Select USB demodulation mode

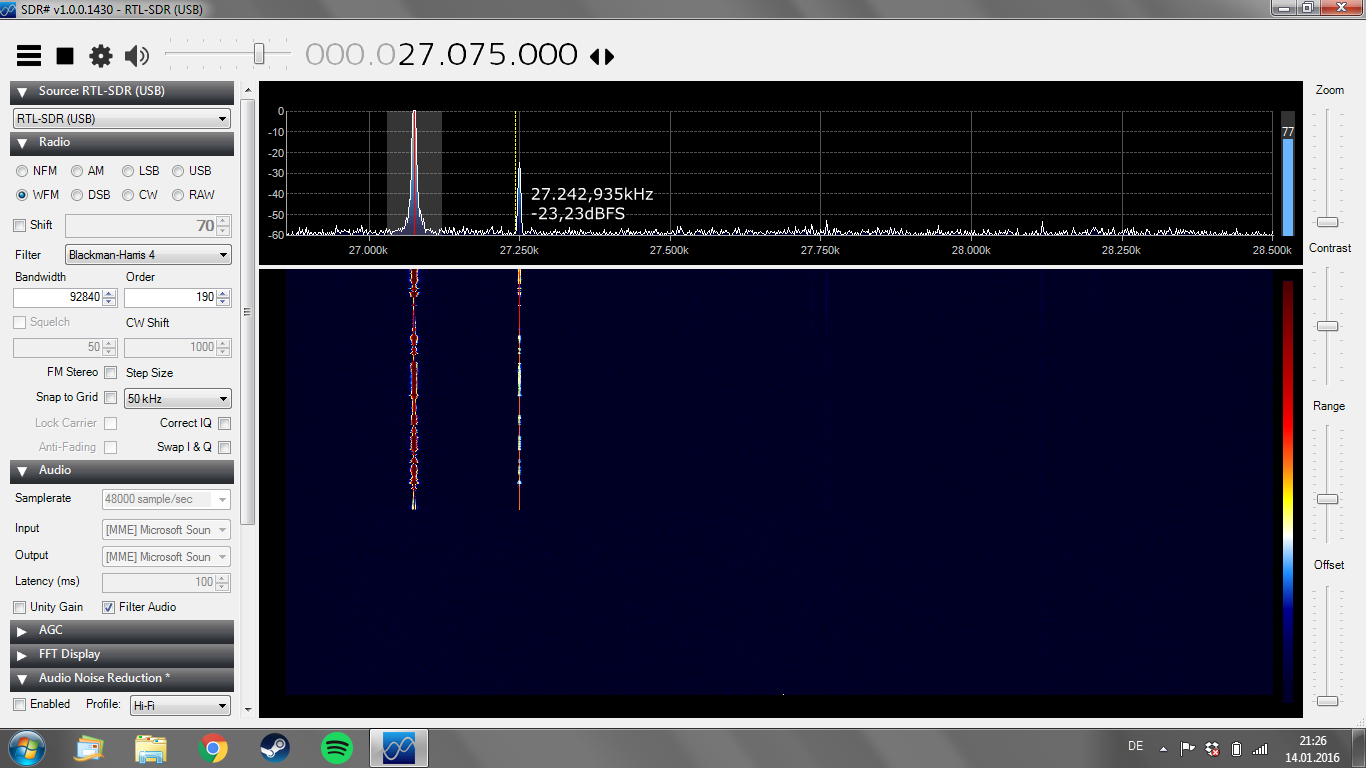click(178, 171)
